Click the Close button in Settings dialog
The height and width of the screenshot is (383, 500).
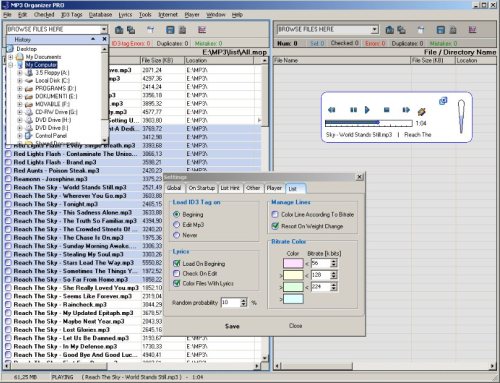295,325
